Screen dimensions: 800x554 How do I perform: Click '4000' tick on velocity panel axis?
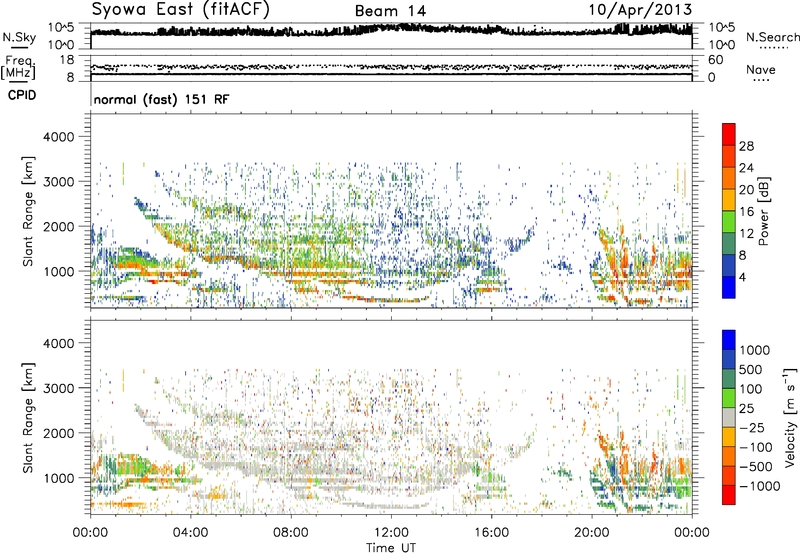pos(58,343)
